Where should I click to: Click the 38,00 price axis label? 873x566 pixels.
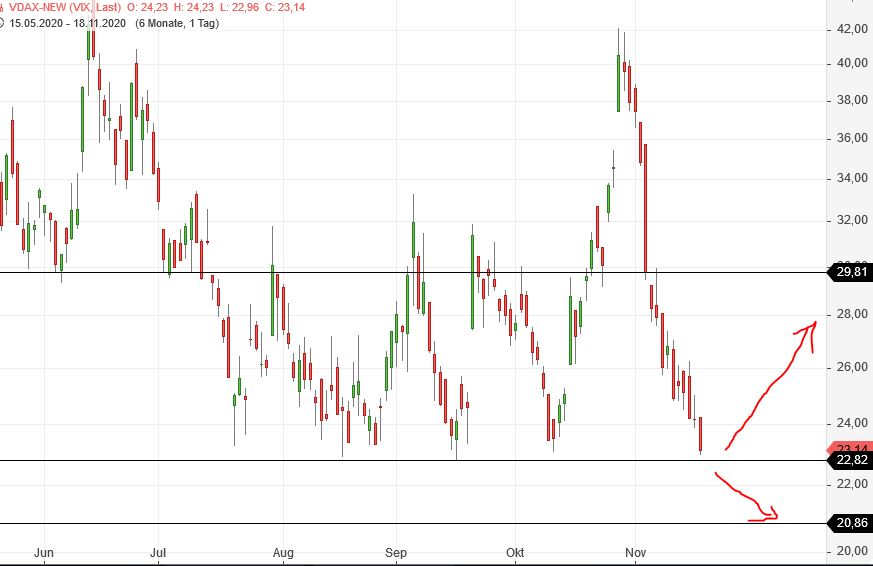[x=852, y=100]
